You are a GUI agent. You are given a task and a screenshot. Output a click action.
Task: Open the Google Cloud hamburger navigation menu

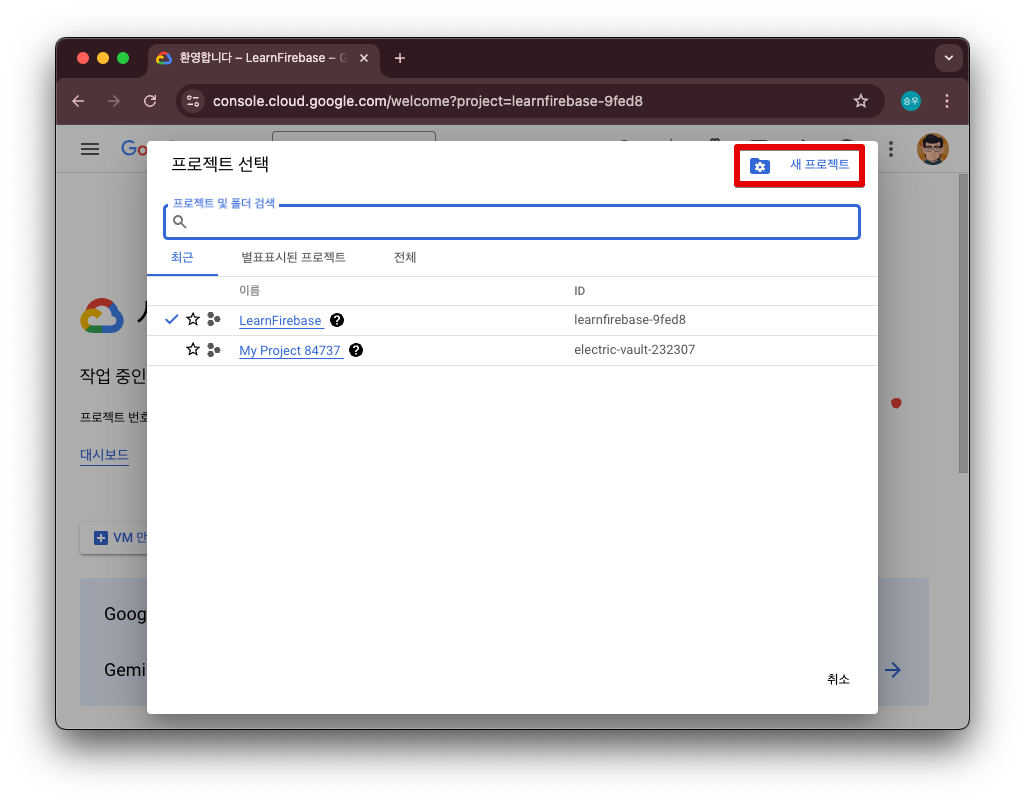(x=90, y=149)
